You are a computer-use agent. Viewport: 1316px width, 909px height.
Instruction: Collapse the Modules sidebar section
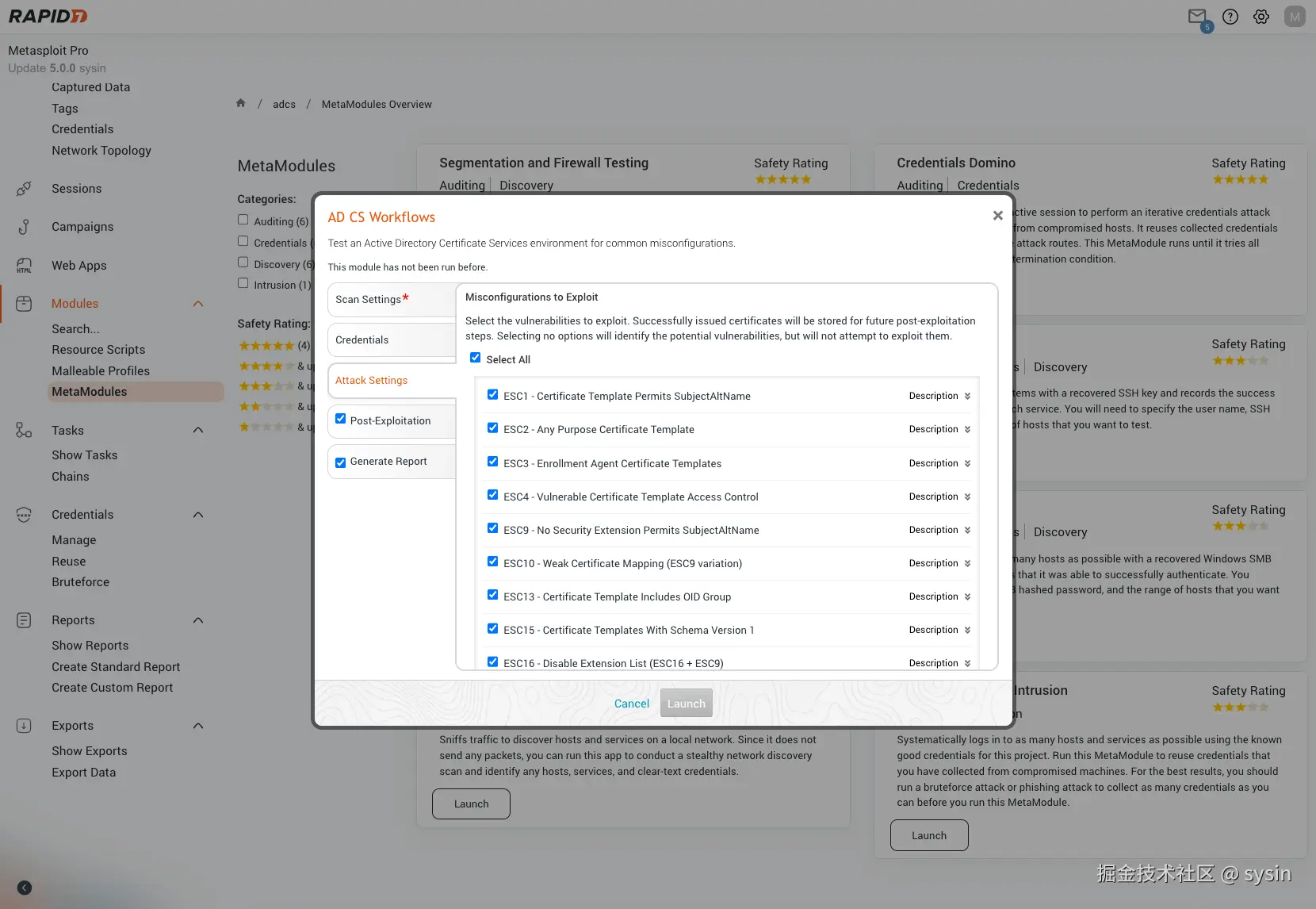(198, 303)
